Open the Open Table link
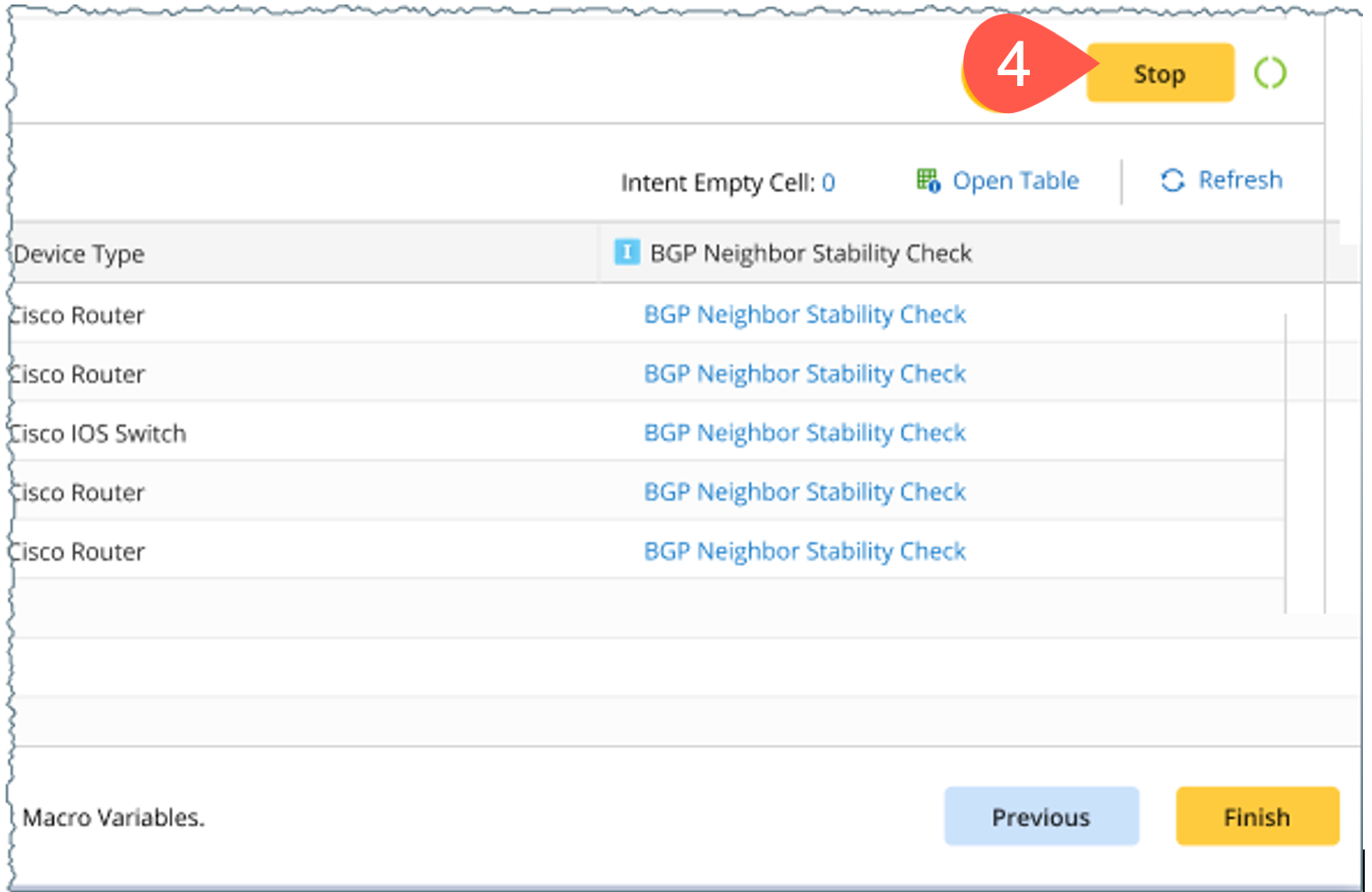 click(x=1015, y=181)
